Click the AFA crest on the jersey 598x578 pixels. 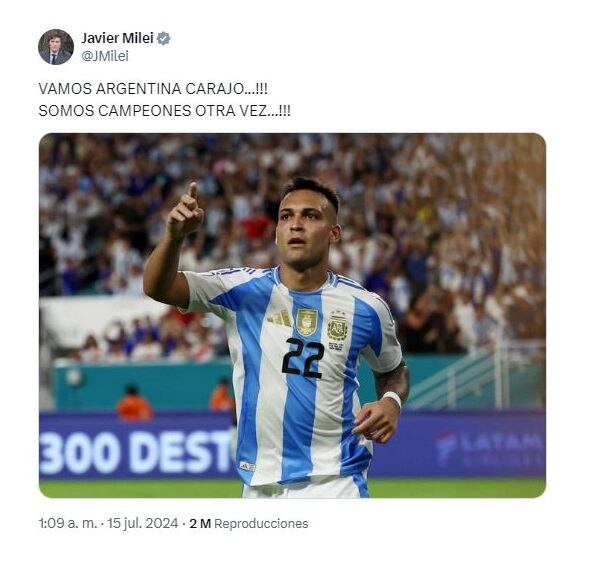(337, 328)
